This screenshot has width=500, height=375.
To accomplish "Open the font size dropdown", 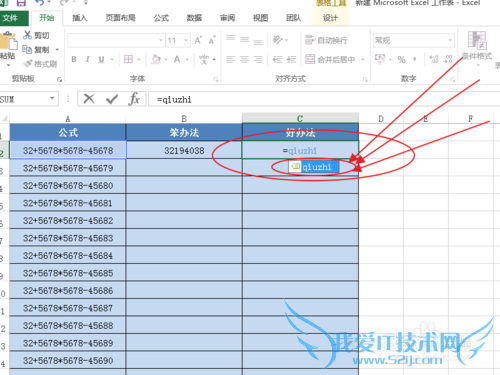I will tap(186, 40).
